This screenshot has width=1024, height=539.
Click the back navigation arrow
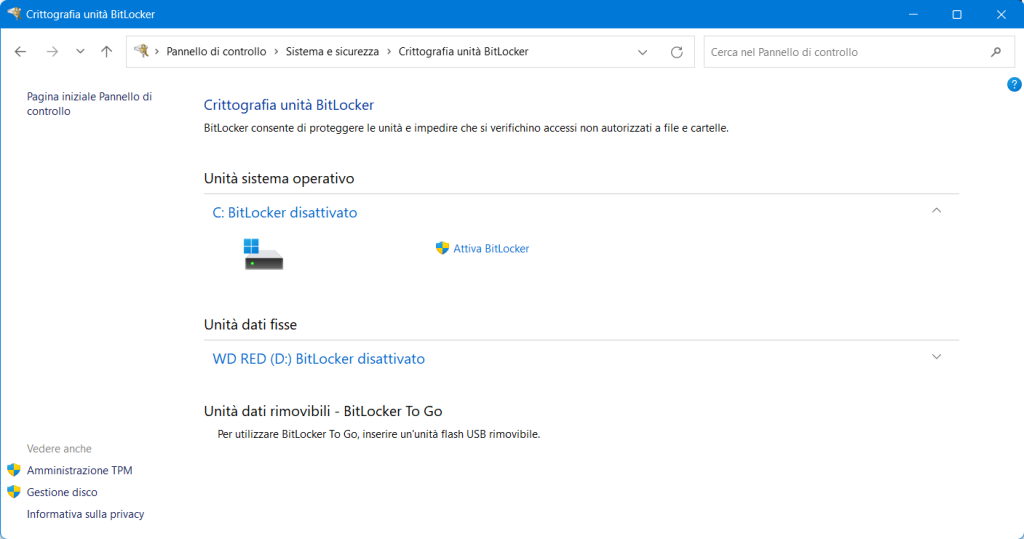[20, 52]
